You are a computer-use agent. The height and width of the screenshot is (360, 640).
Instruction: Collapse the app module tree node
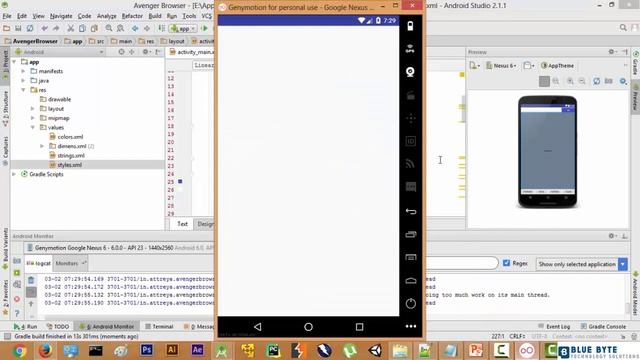click(14, 62)
